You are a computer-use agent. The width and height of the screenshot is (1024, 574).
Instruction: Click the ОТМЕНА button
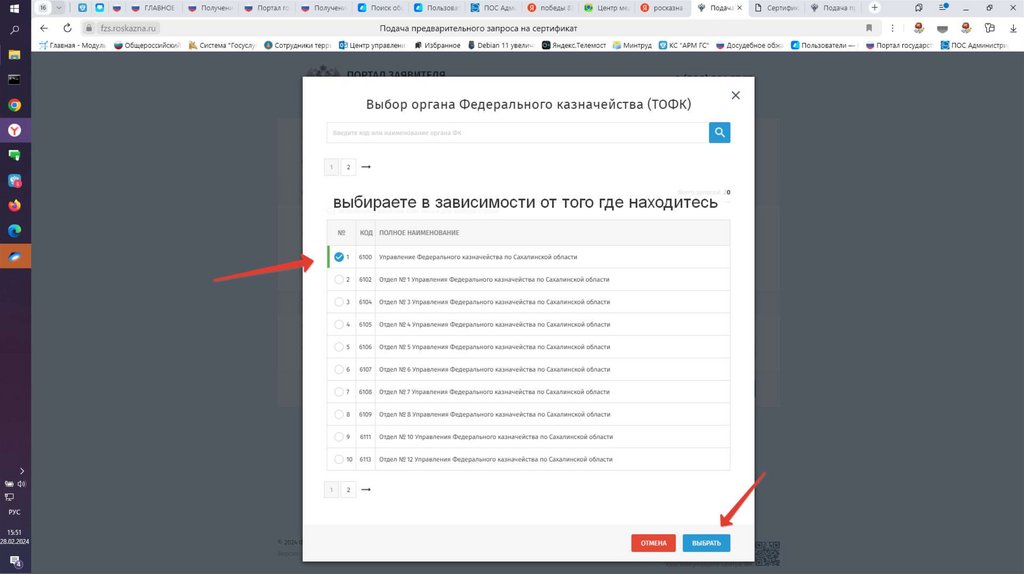[x=653, y=543]
